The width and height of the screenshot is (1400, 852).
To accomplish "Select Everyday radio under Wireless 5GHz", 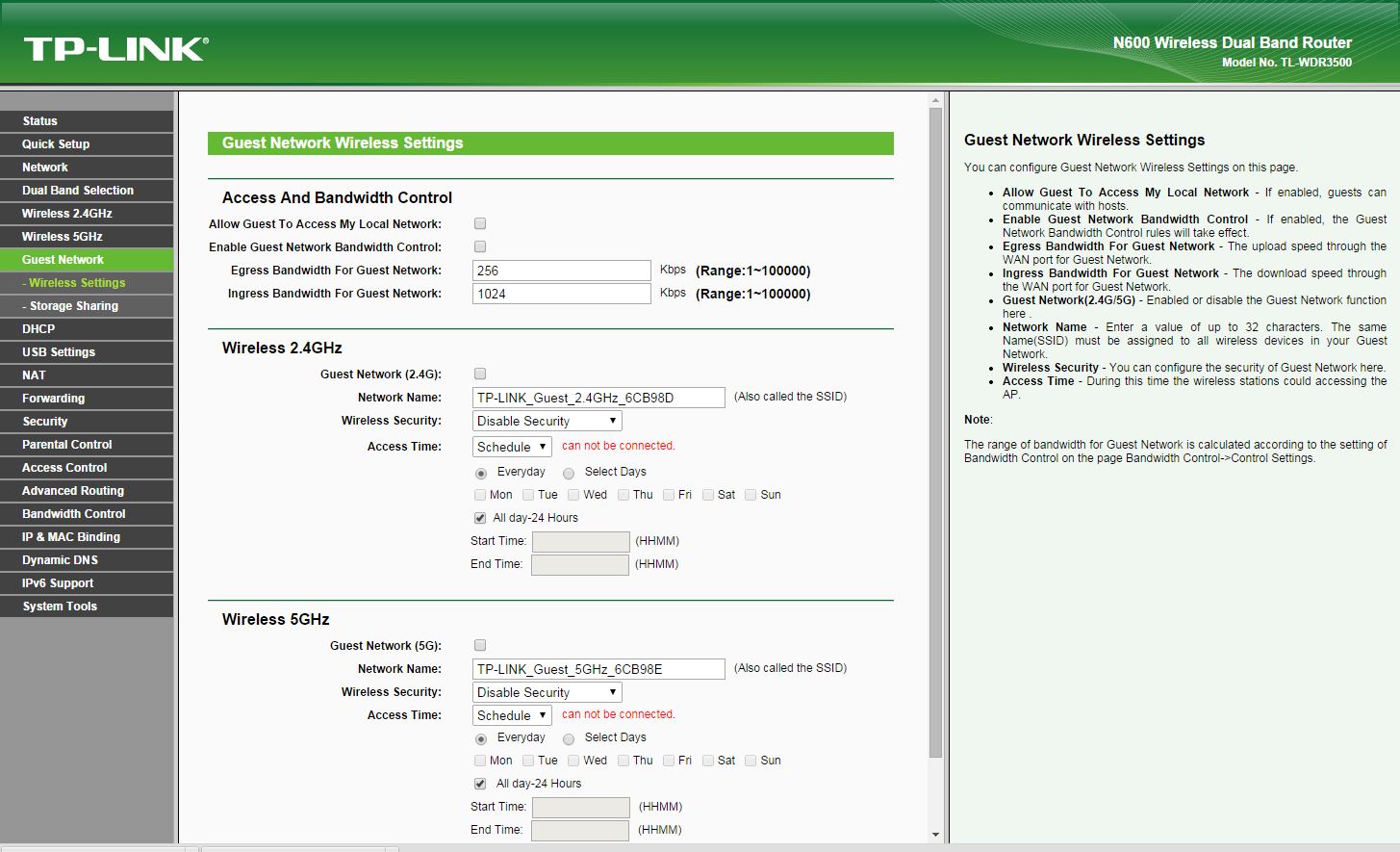I will [x=481, y=738].
